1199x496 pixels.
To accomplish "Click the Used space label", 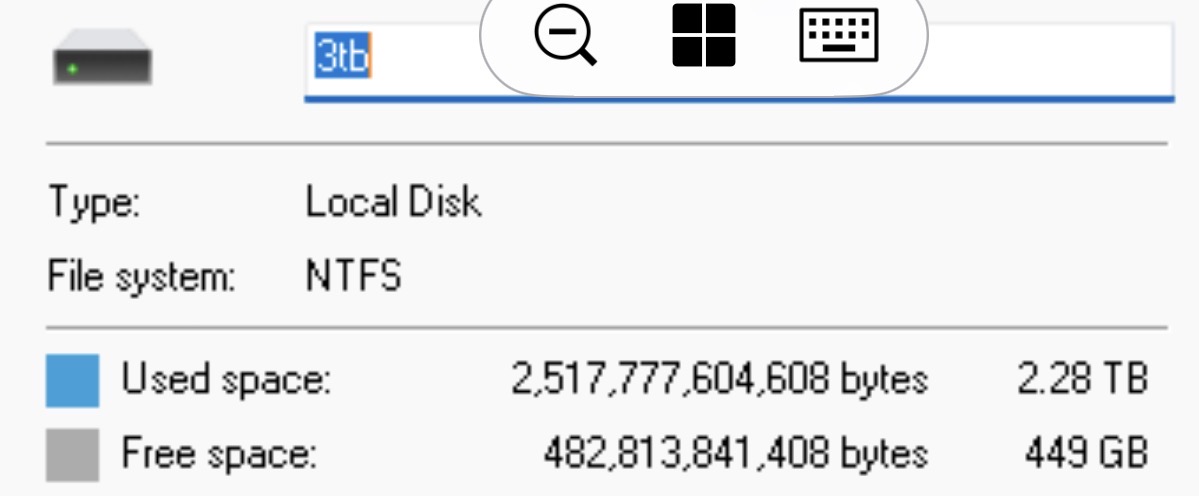I will (225, 381).
